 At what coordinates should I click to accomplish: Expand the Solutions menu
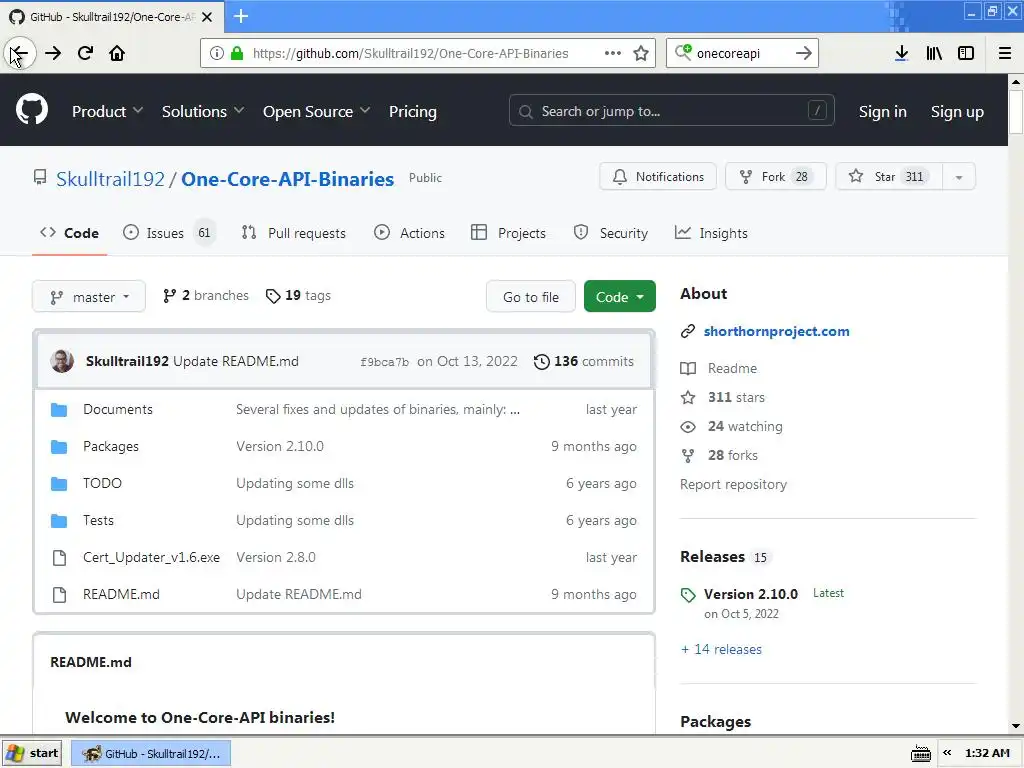click(x=202, y=112)
